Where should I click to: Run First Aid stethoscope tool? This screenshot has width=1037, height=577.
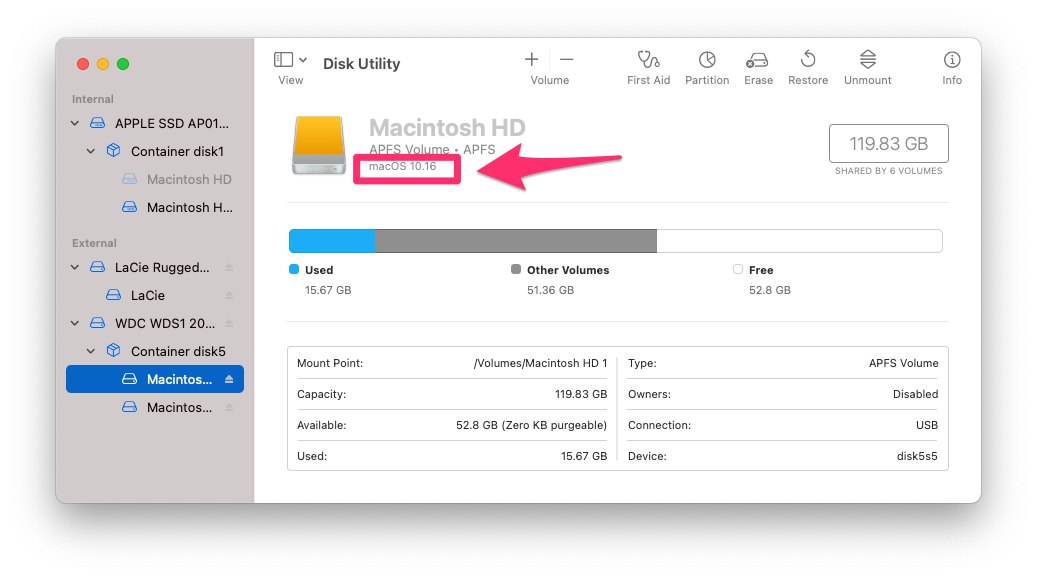648,60
